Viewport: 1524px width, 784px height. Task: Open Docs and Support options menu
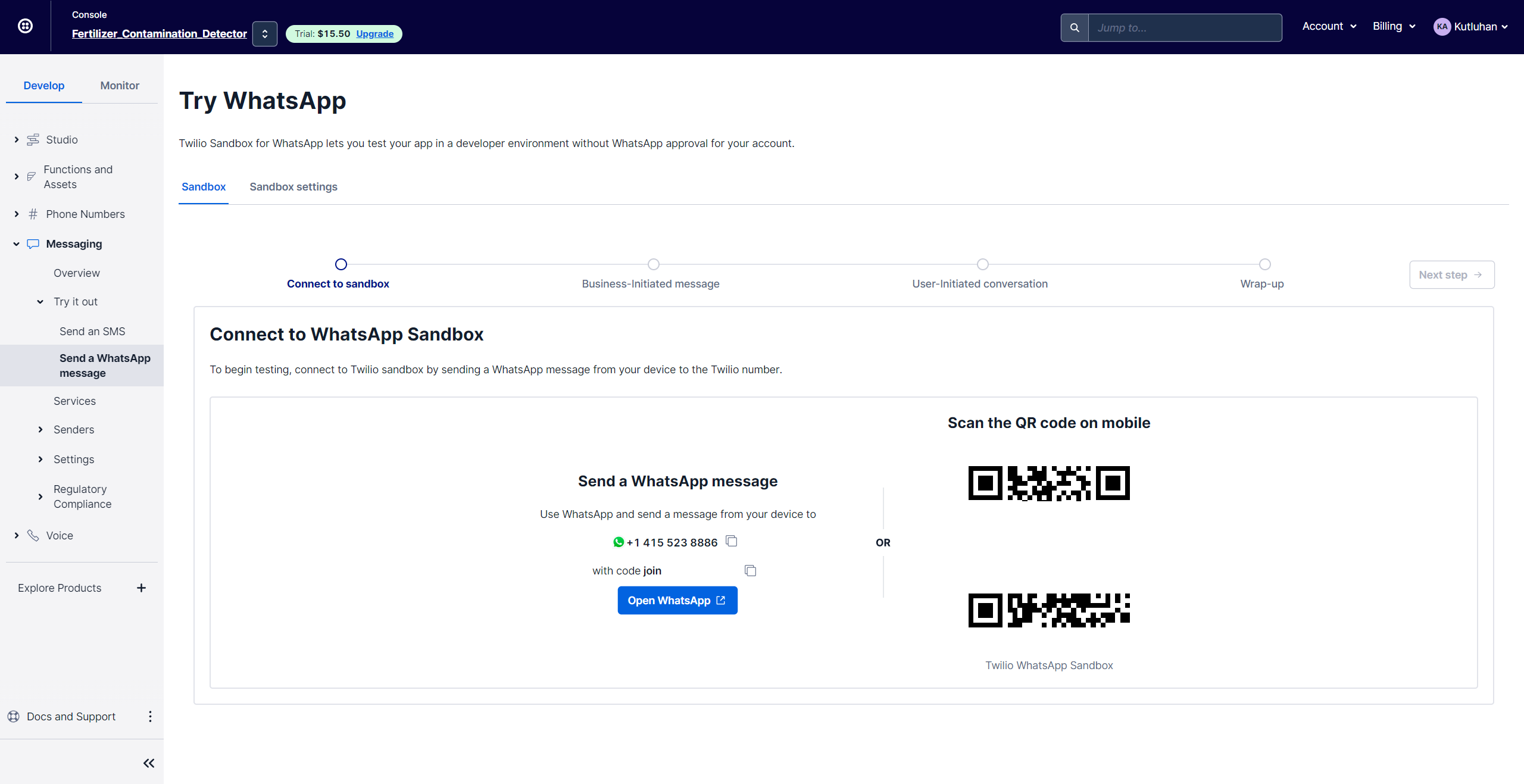(150, 716)
